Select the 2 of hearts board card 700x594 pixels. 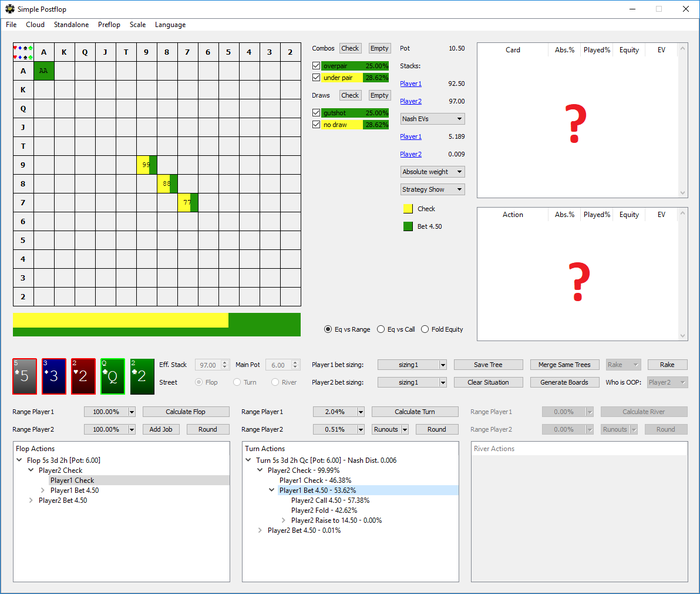pos(83,376)
